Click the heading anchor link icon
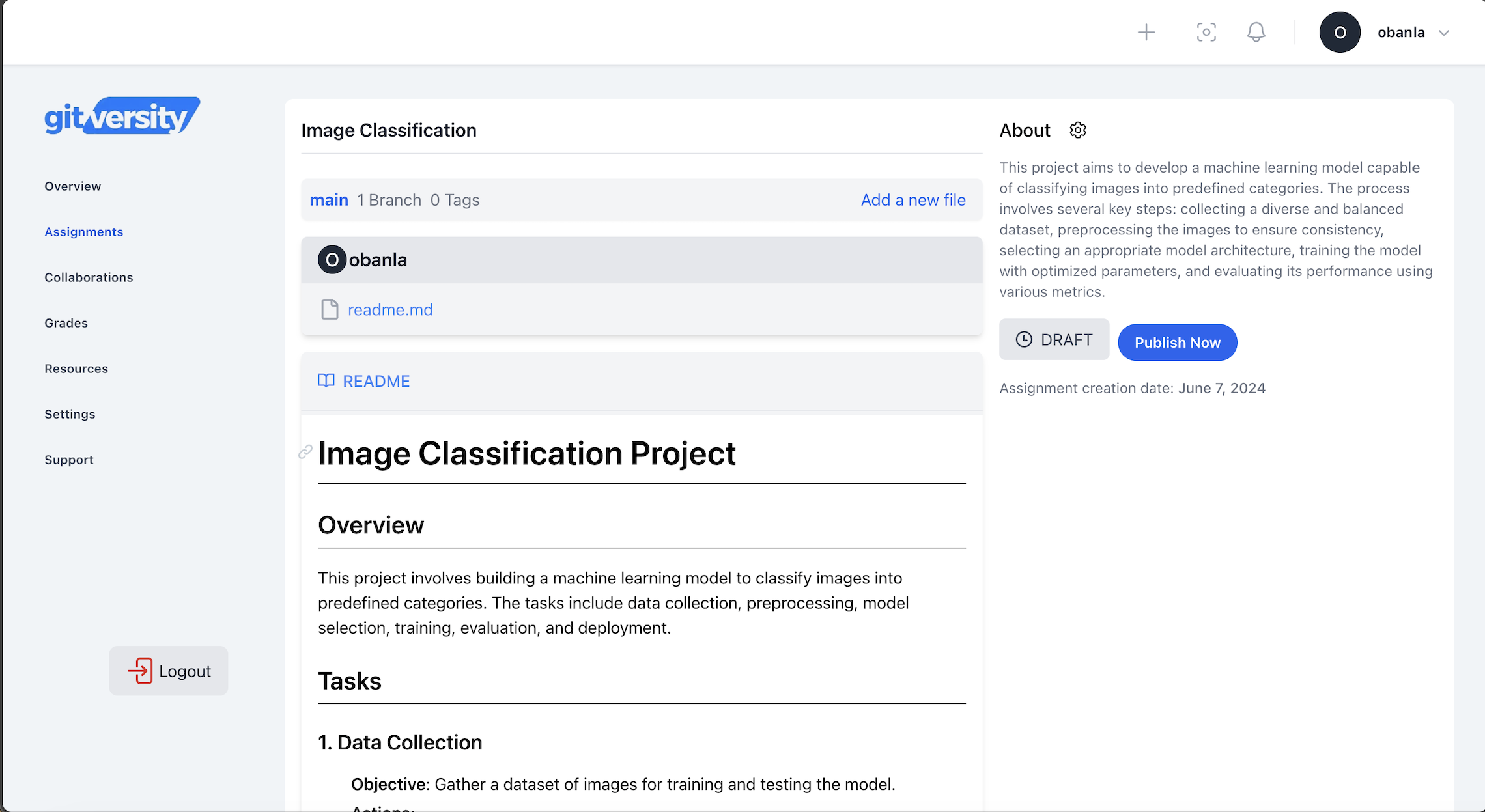Screen dimensions: 1485x812 click(x=305, y=452)
